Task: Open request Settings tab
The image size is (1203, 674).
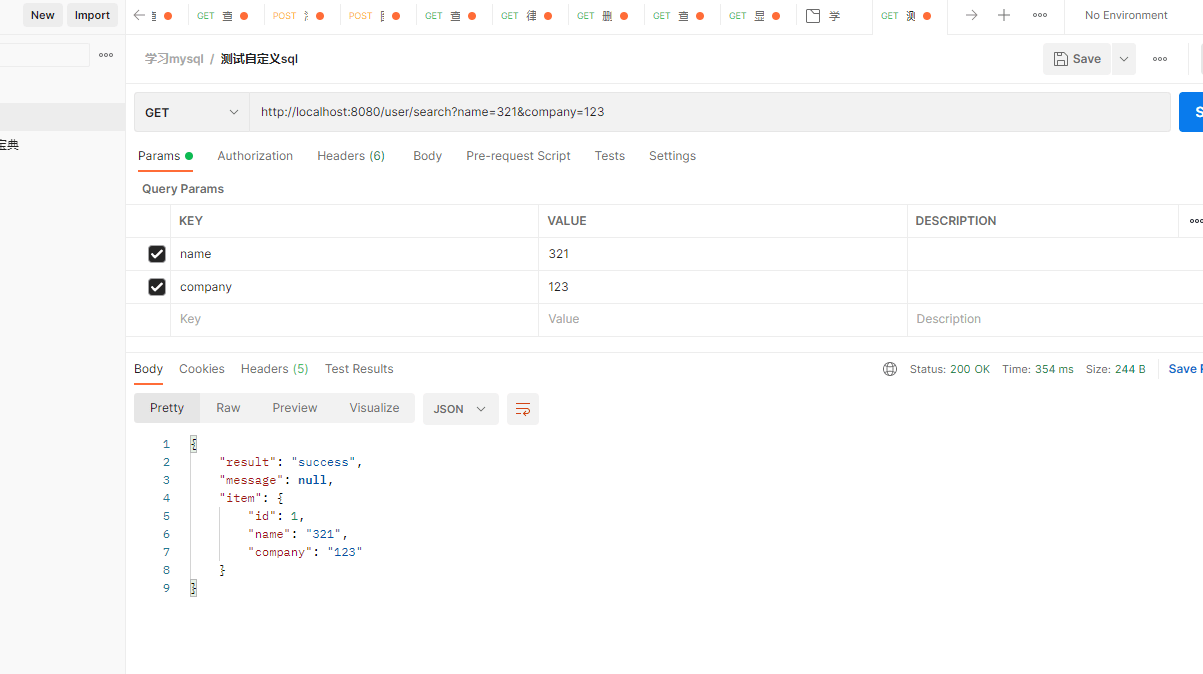Action: point(672,156)
